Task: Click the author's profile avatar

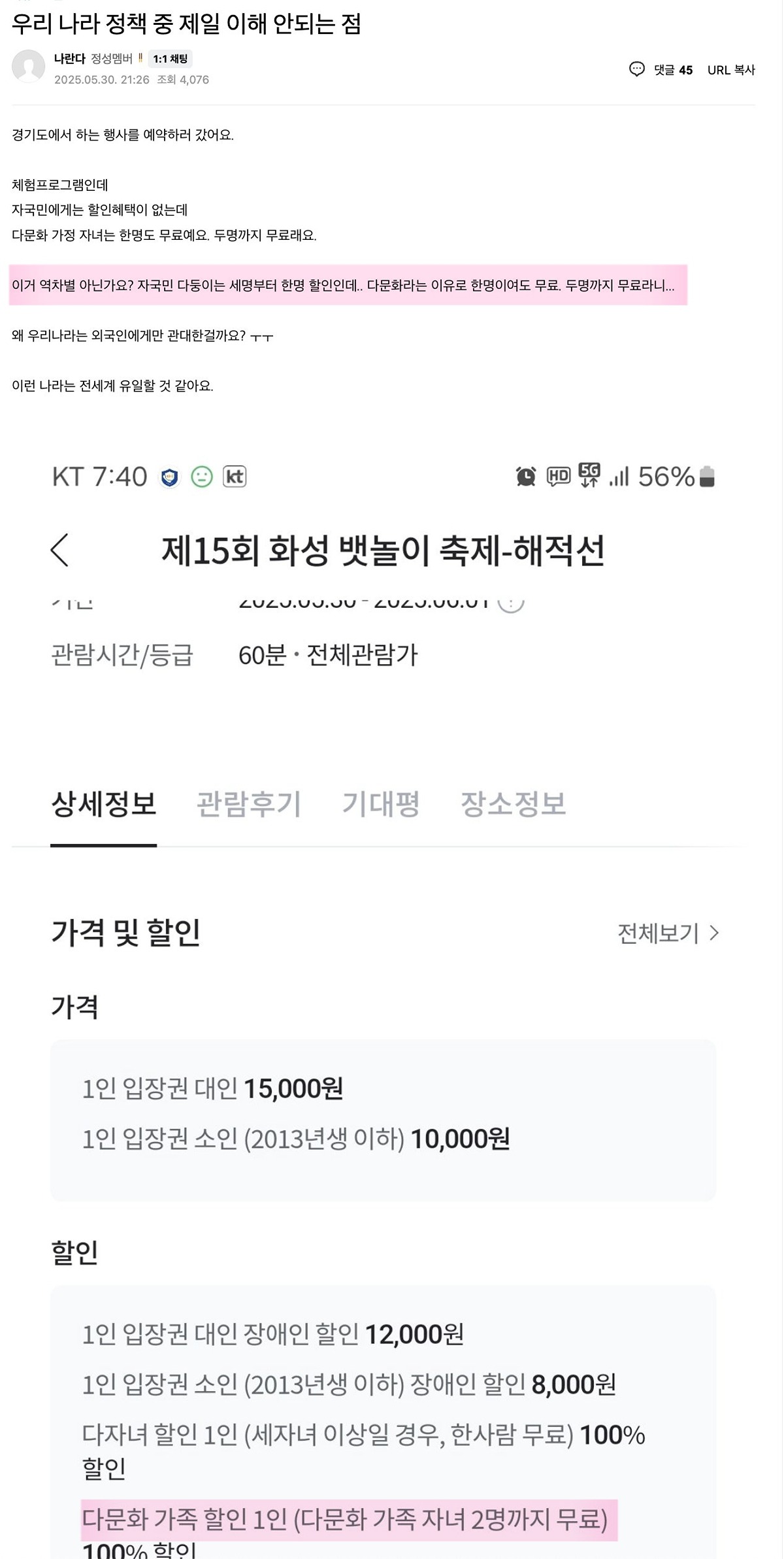Action: (x=29, y=67)
